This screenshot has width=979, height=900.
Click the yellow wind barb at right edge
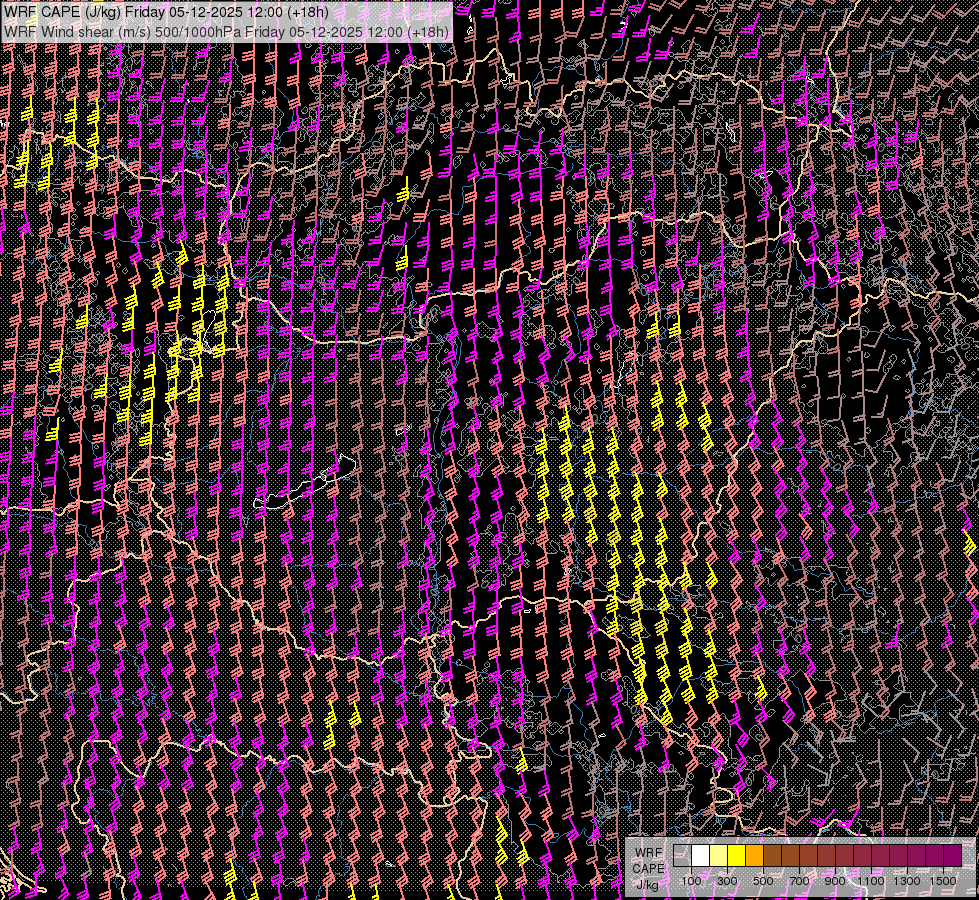(x=969, y=545)
